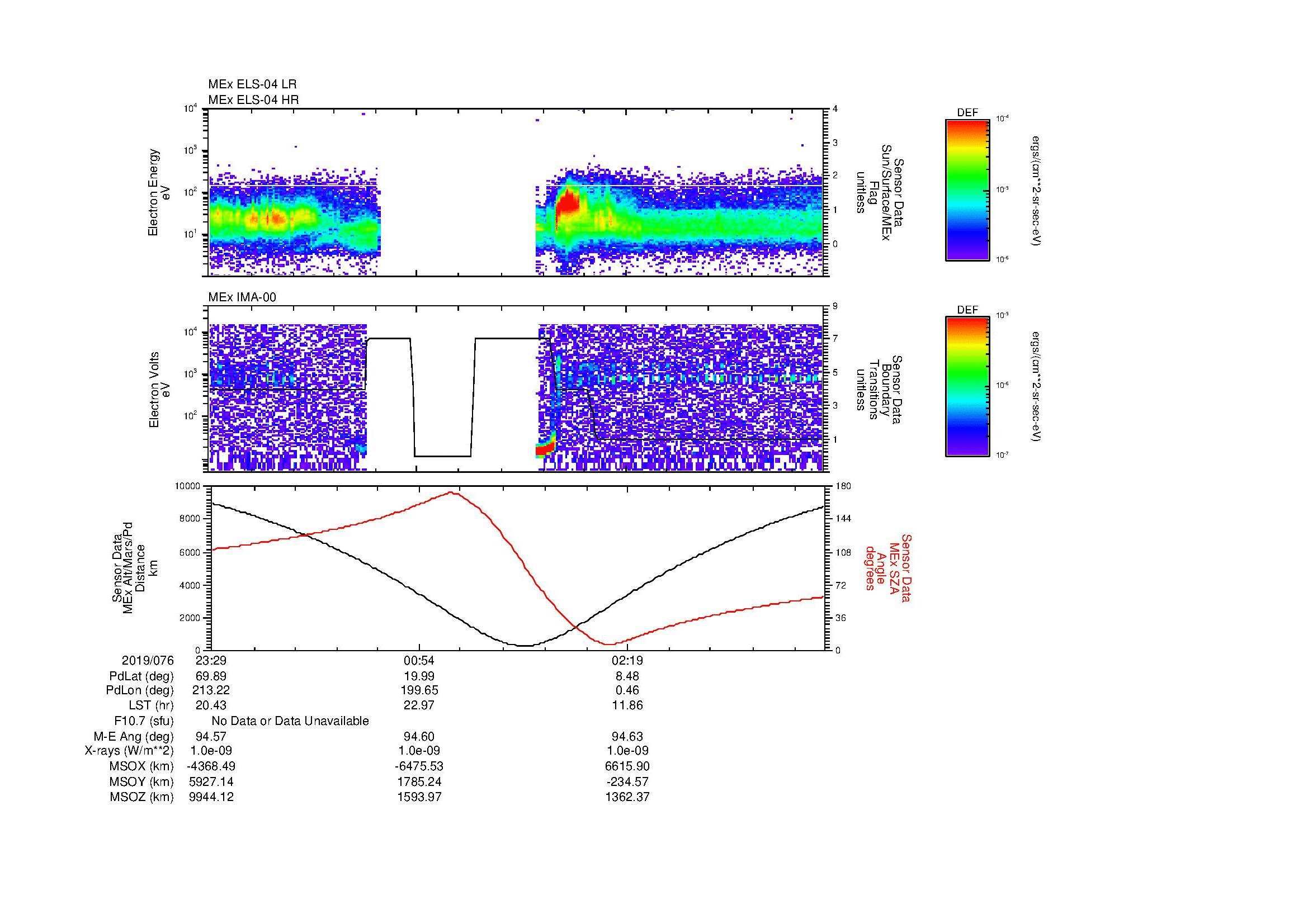Click the 10000 tick on the altitude axis
Image resolution: width=1308 pixels, height=924 pixels.
pyautogui.click(x=188, y=486)
